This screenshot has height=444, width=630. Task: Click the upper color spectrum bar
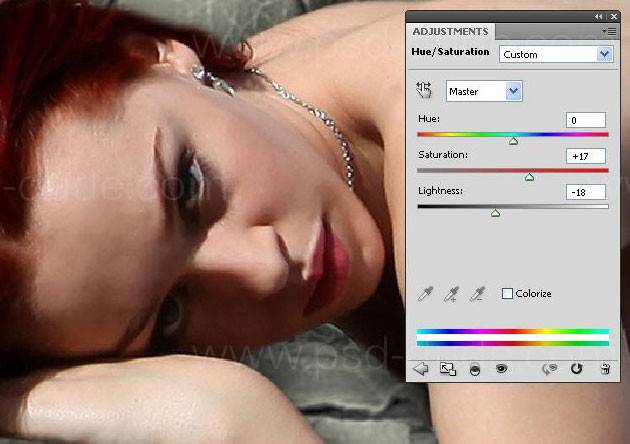click(513, 331)
